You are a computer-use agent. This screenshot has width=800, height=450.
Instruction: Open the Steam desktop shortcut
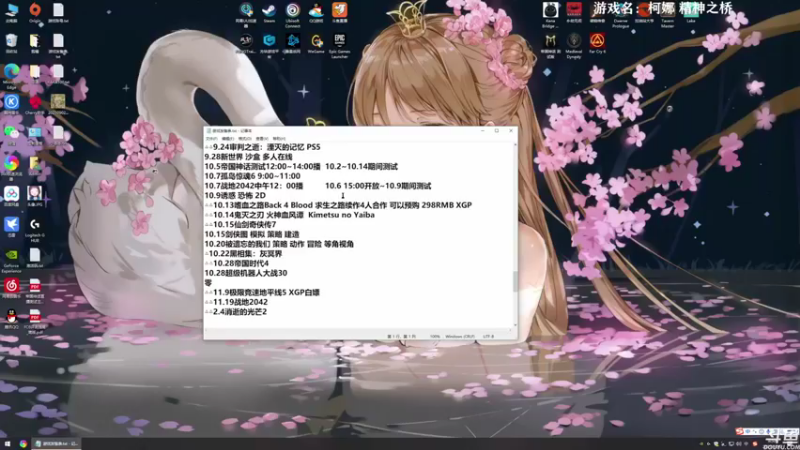[269, 12]
